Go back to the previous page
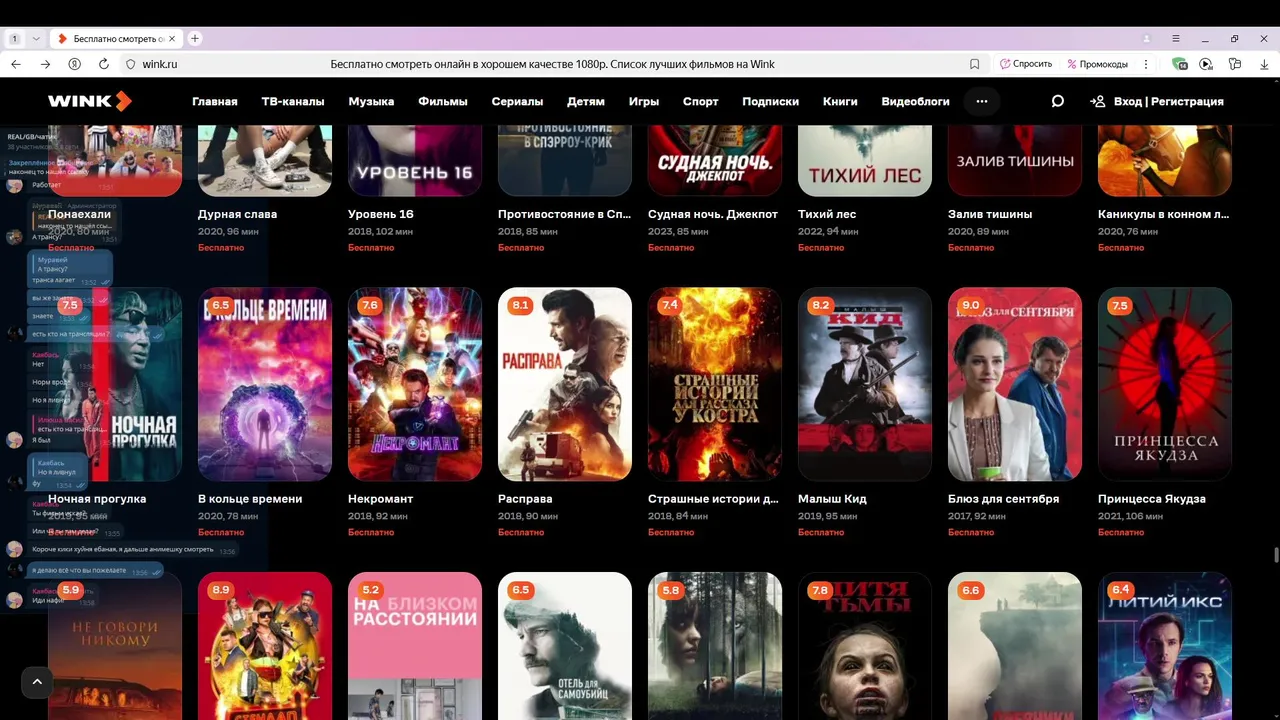This screenshot has width=1280, height=720. point(16,64)
